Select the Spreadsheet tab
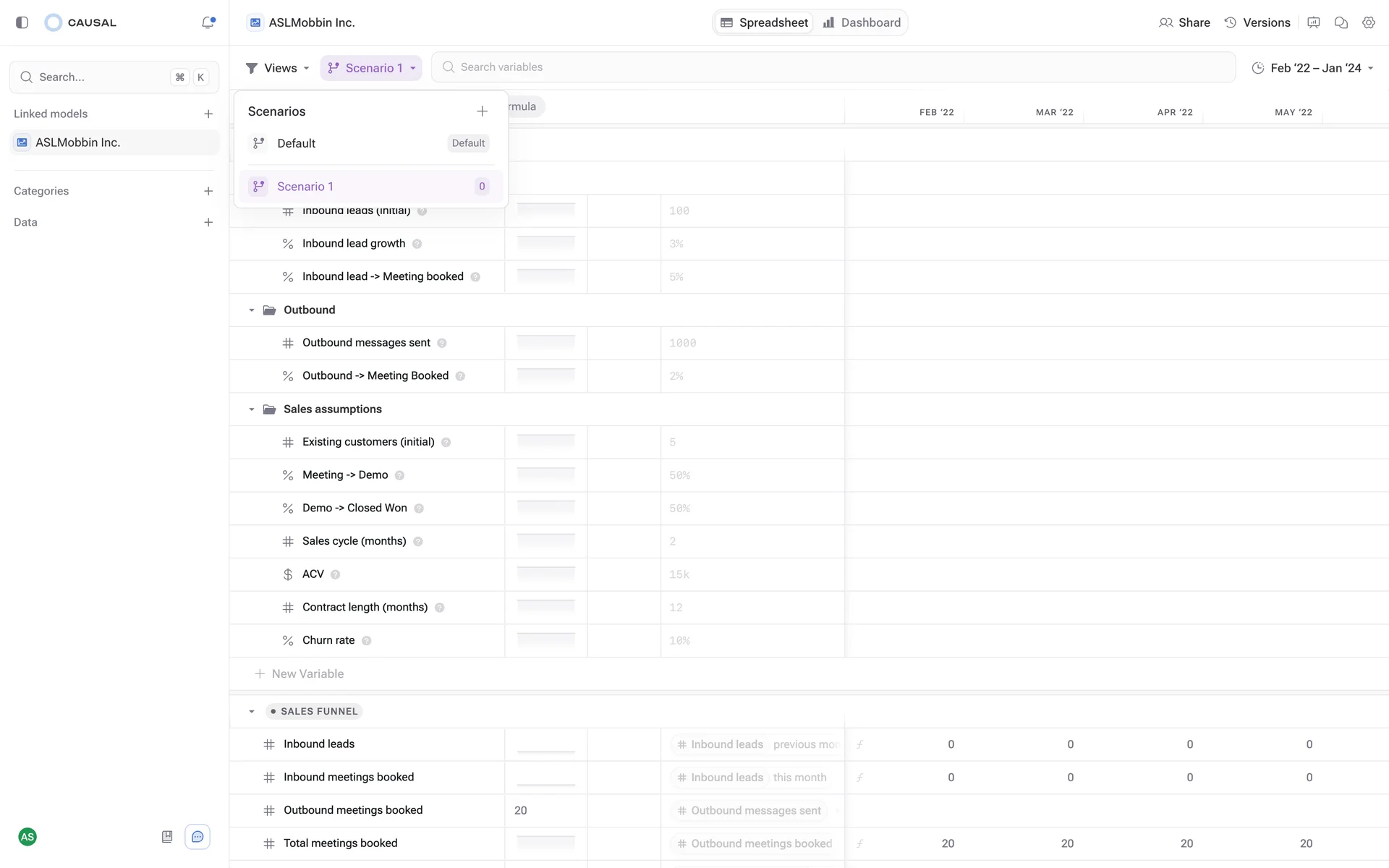Screen dimensions: 1389x868 (x=764, y=22)
